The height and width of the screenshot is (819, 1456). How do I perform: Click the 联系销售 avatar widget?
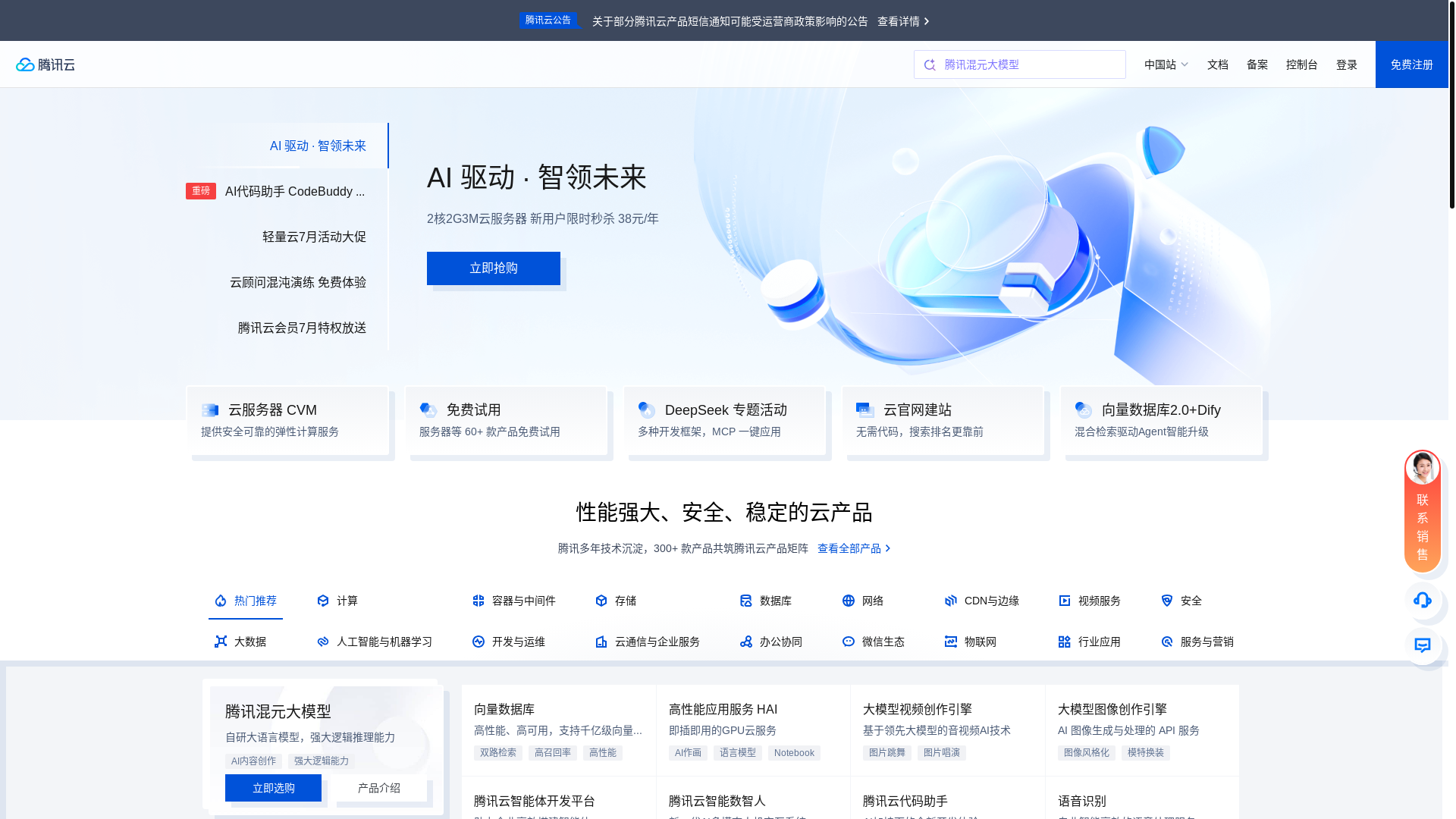[1423, 510]
